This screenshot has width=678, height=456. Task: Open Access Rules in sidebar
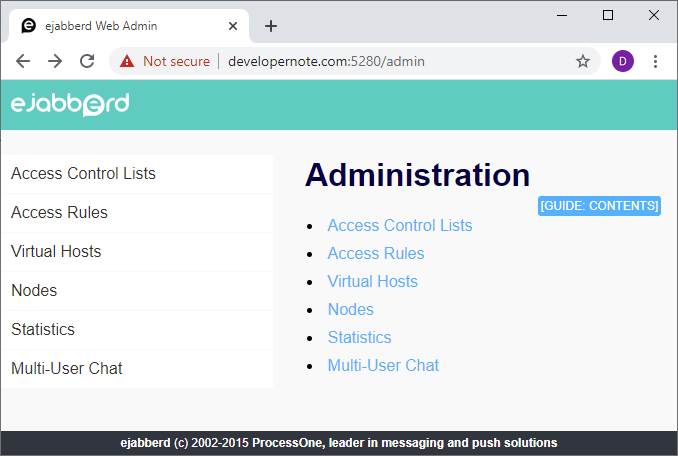[x=137, y=213]
